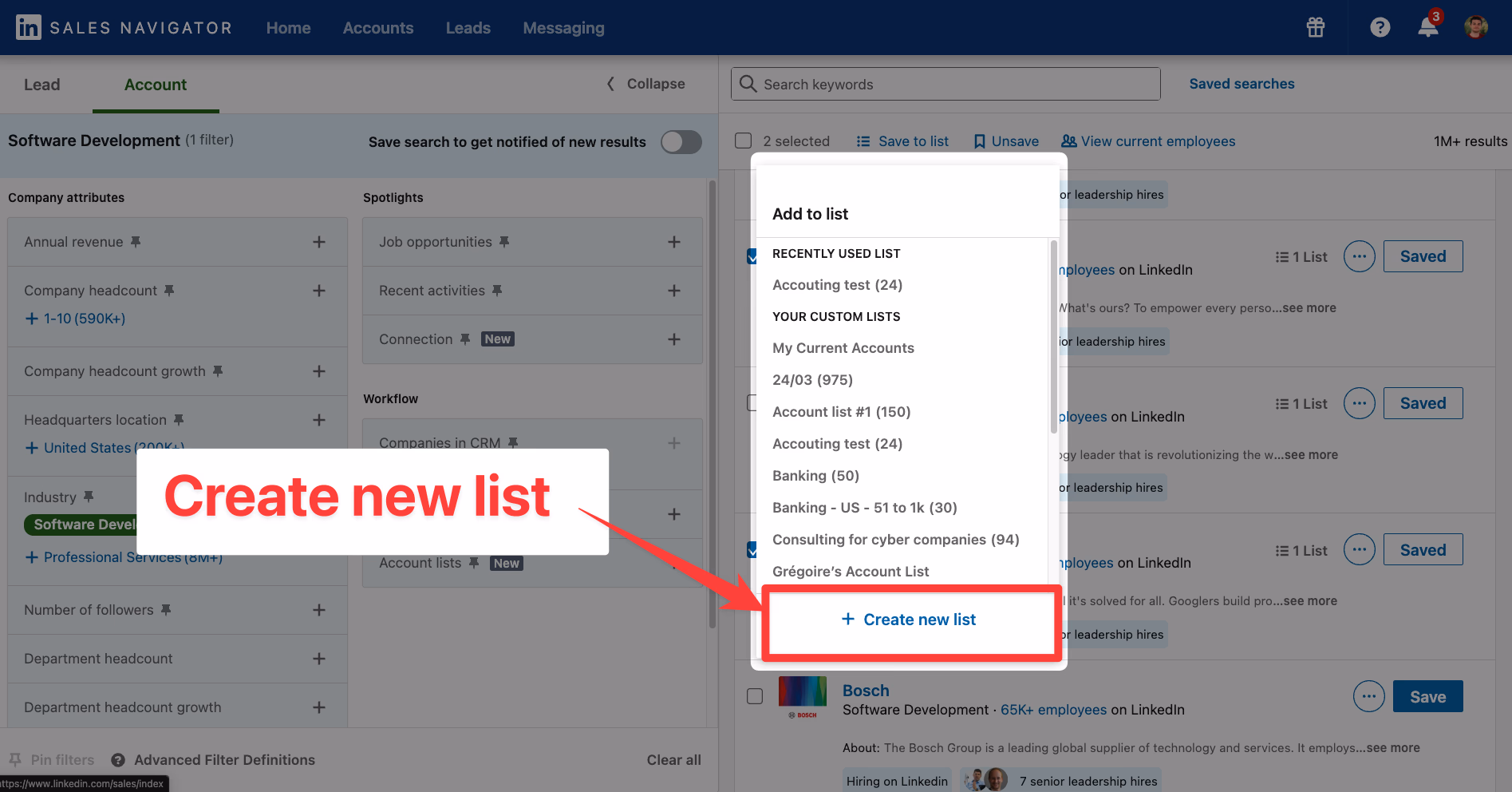1512x792 pixels.
Task: Select Account list #1 (150)
Action: (841, 412)
